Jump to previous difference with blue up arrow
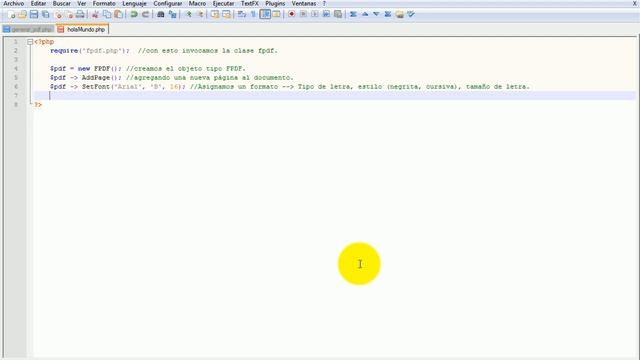Viewport: 640px width, 360px height. click(365, 15)
